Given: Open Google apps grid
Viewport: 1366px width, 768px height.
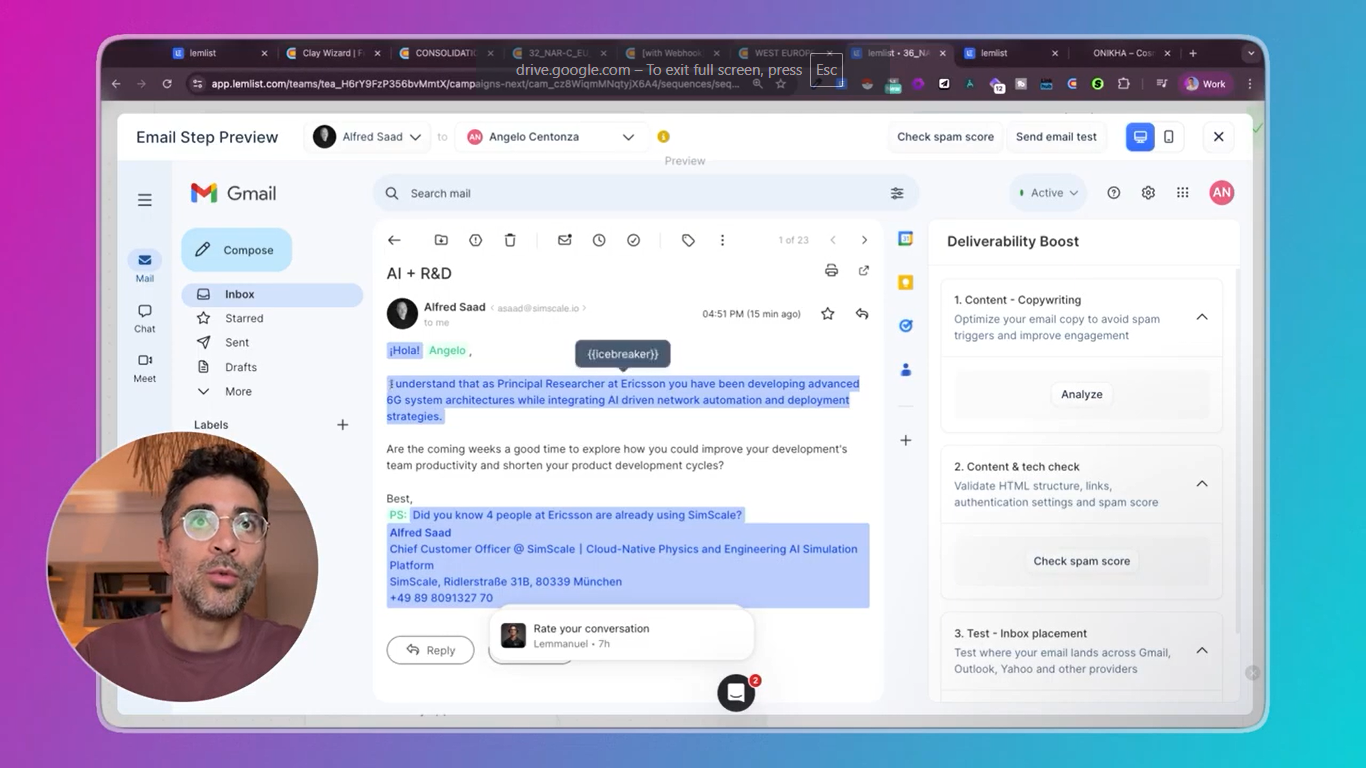Looking at the screenshot, I should pyautogui.click(x=1183, y=193).
